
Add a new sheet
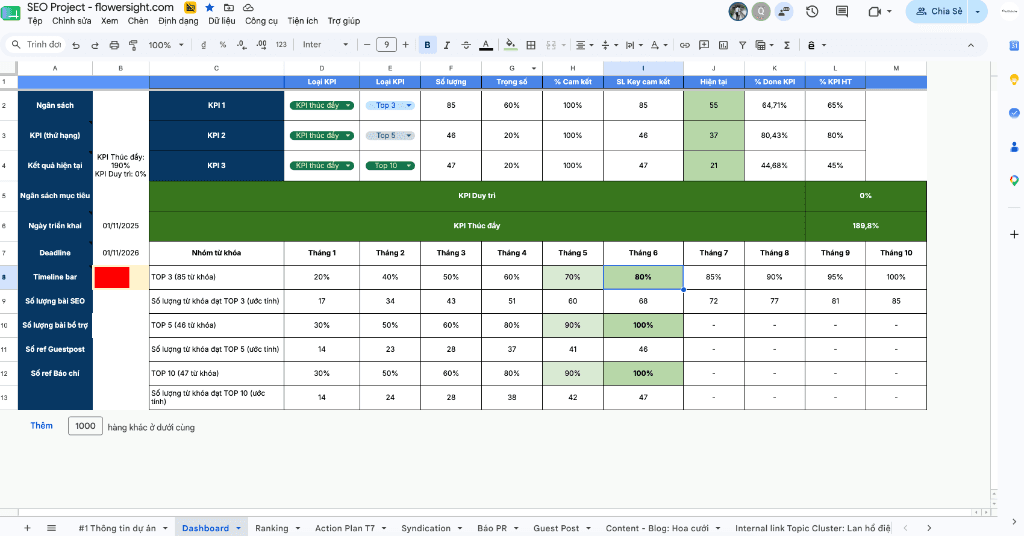tap(27, 528)
